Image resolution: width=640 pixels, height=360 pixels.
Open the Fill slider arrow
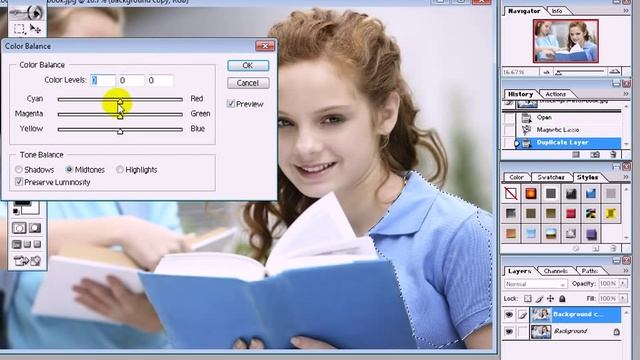(623, 298)
